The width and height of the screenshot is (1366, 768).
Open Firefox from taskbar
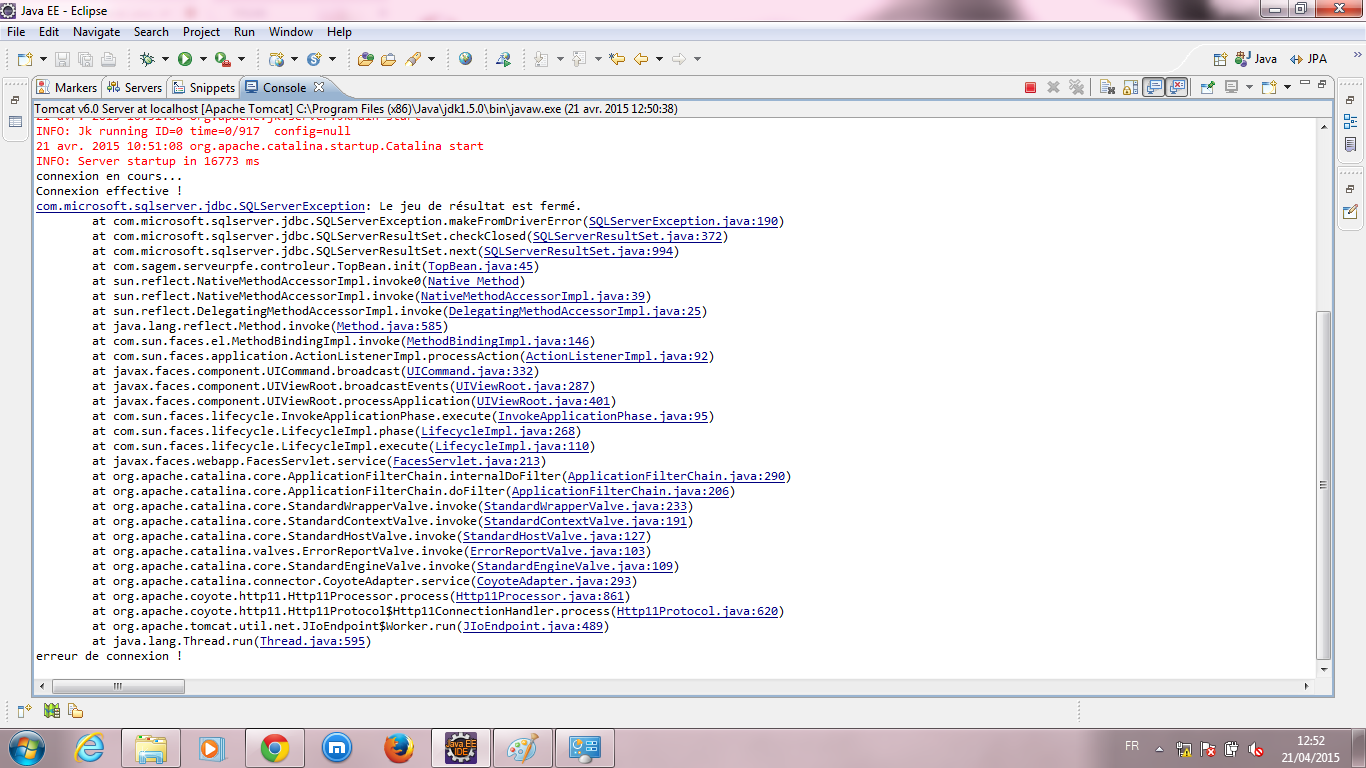click(x=398, y=747)
